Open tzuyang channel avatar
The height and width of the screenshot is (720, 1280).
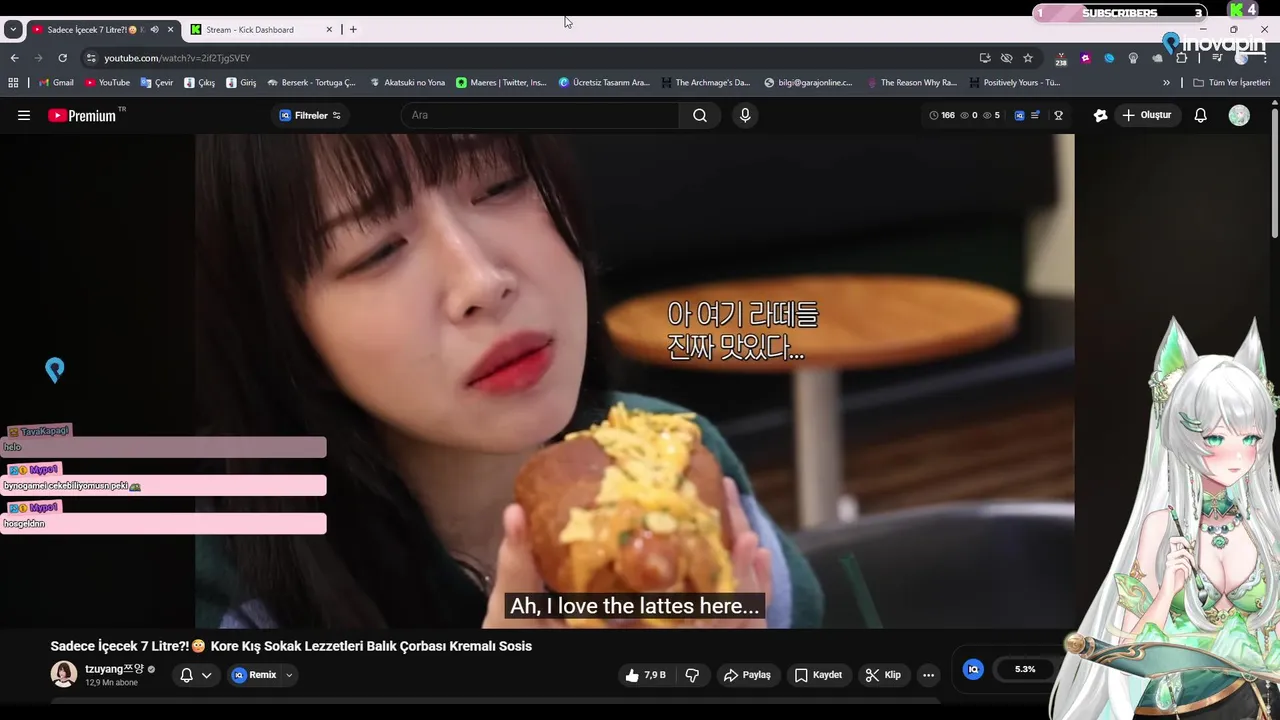coord(64,674)
